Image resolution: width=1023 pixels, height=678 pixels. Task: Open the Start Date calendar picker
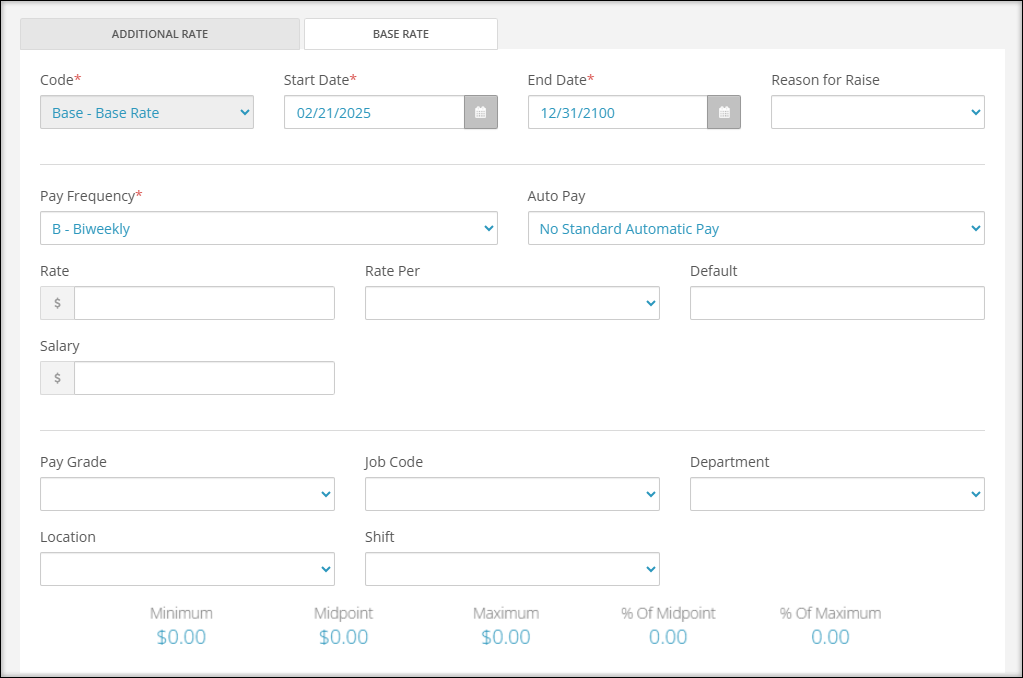tap(481, 112)
